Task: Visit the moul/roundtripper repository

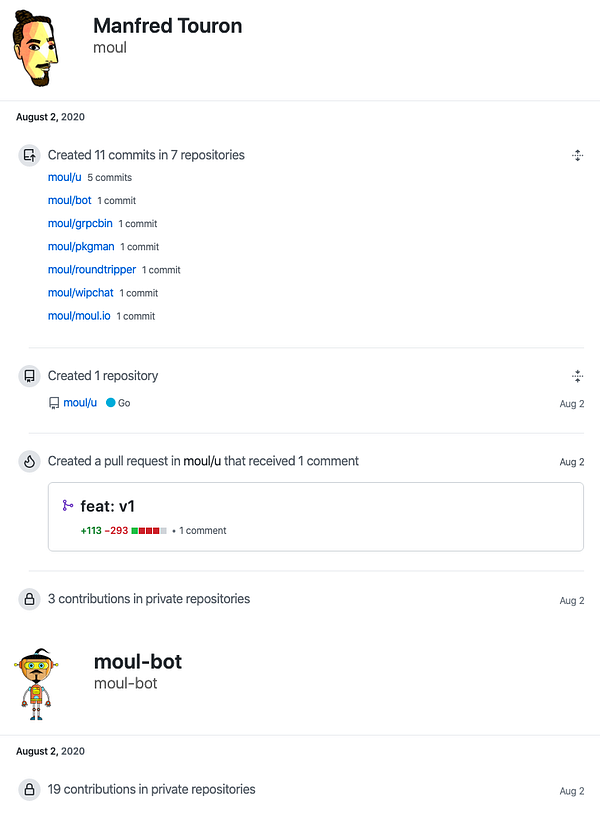Action: [x=92, y=270]
